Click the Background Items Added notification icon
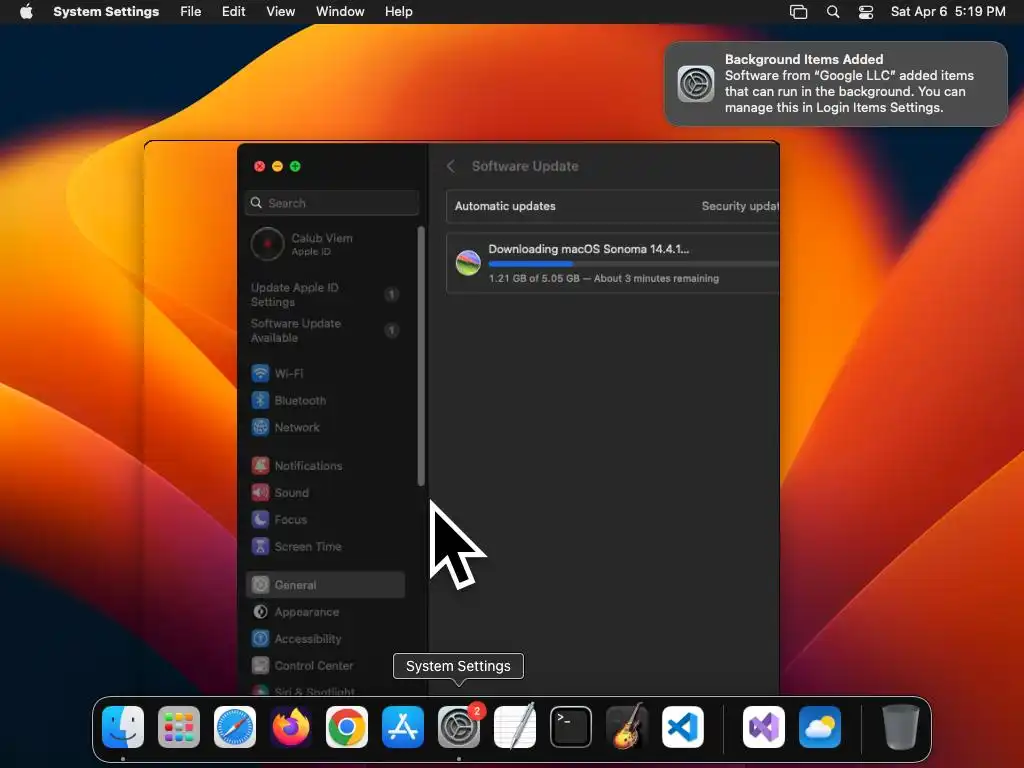This screenshot has height=768, width=1024. pyautogui.click(x=696, y=84)
